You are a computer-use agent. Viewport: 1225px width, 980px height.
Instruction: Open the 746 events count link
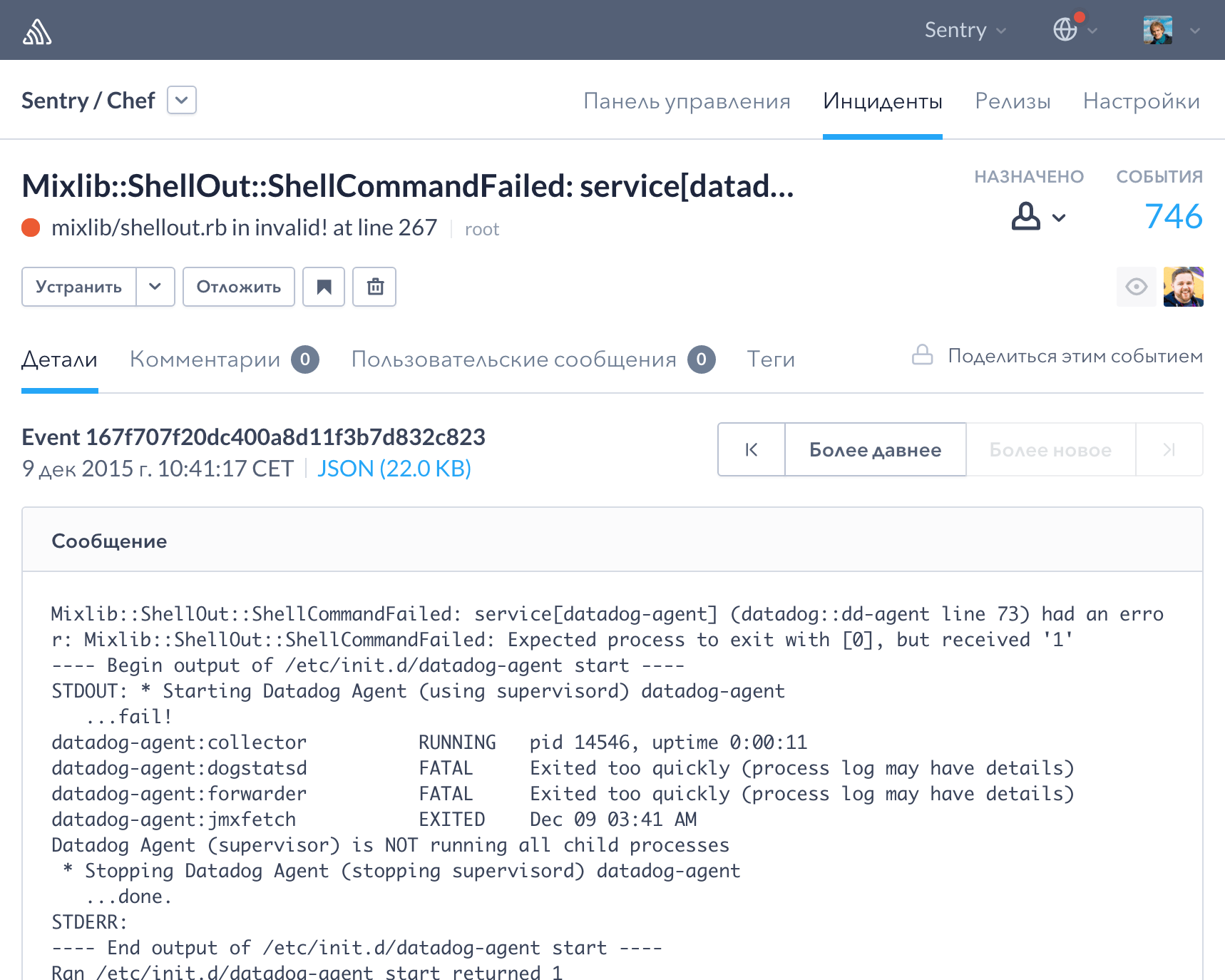coord(1174,216)
